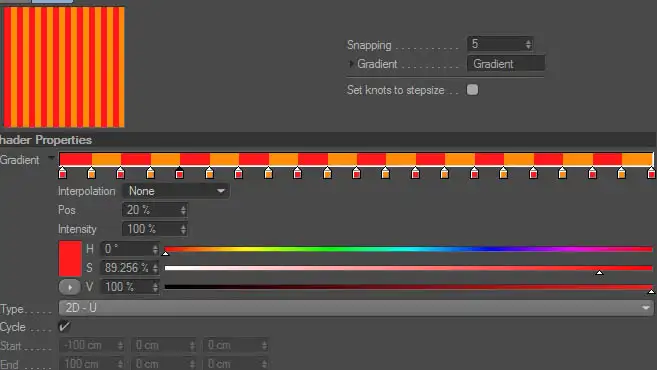Click the Shader Properties section header
The image size is (657, 370).
tap(328, 140)
